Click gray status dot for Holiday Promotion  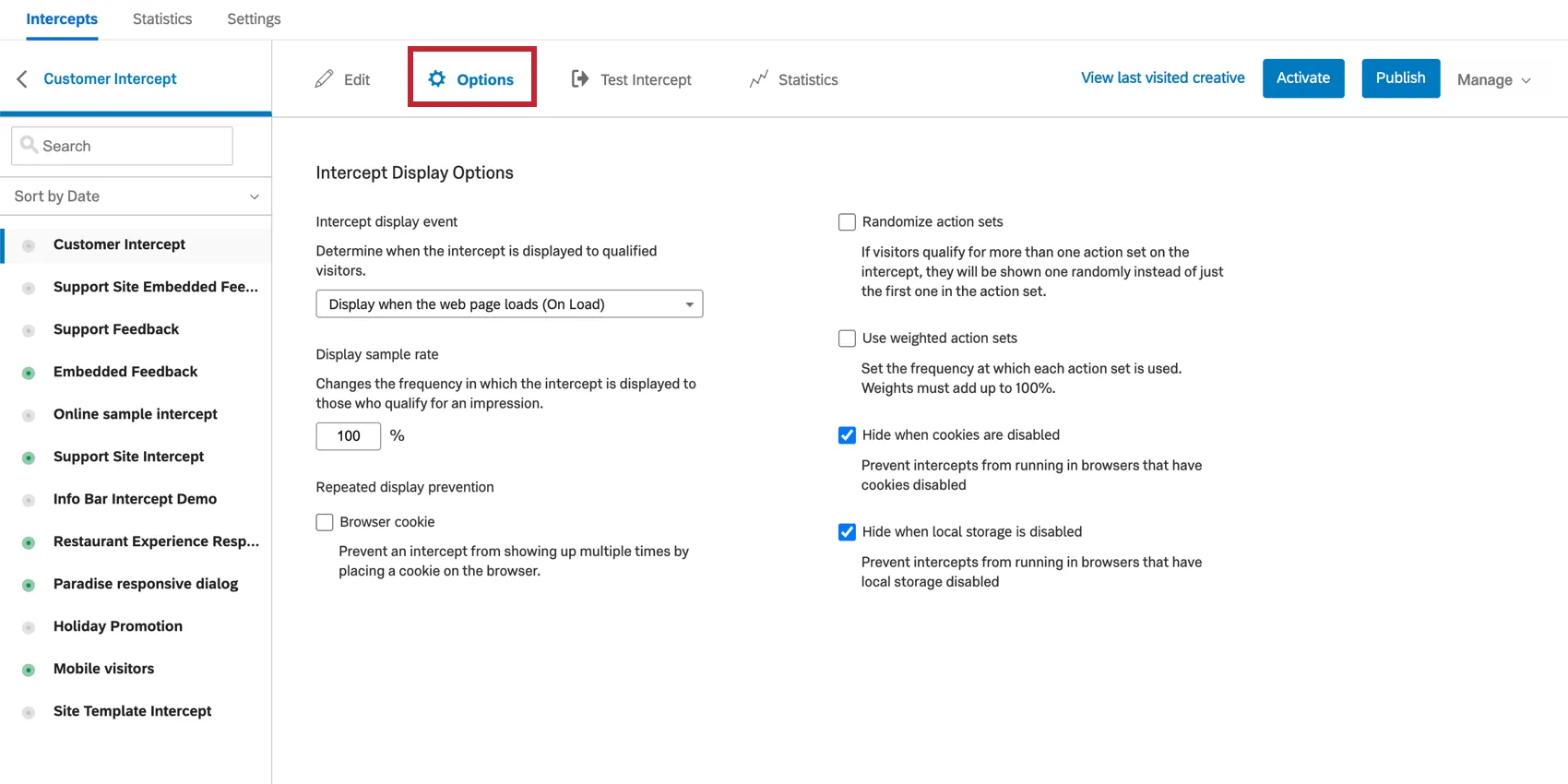click(29, 627)
